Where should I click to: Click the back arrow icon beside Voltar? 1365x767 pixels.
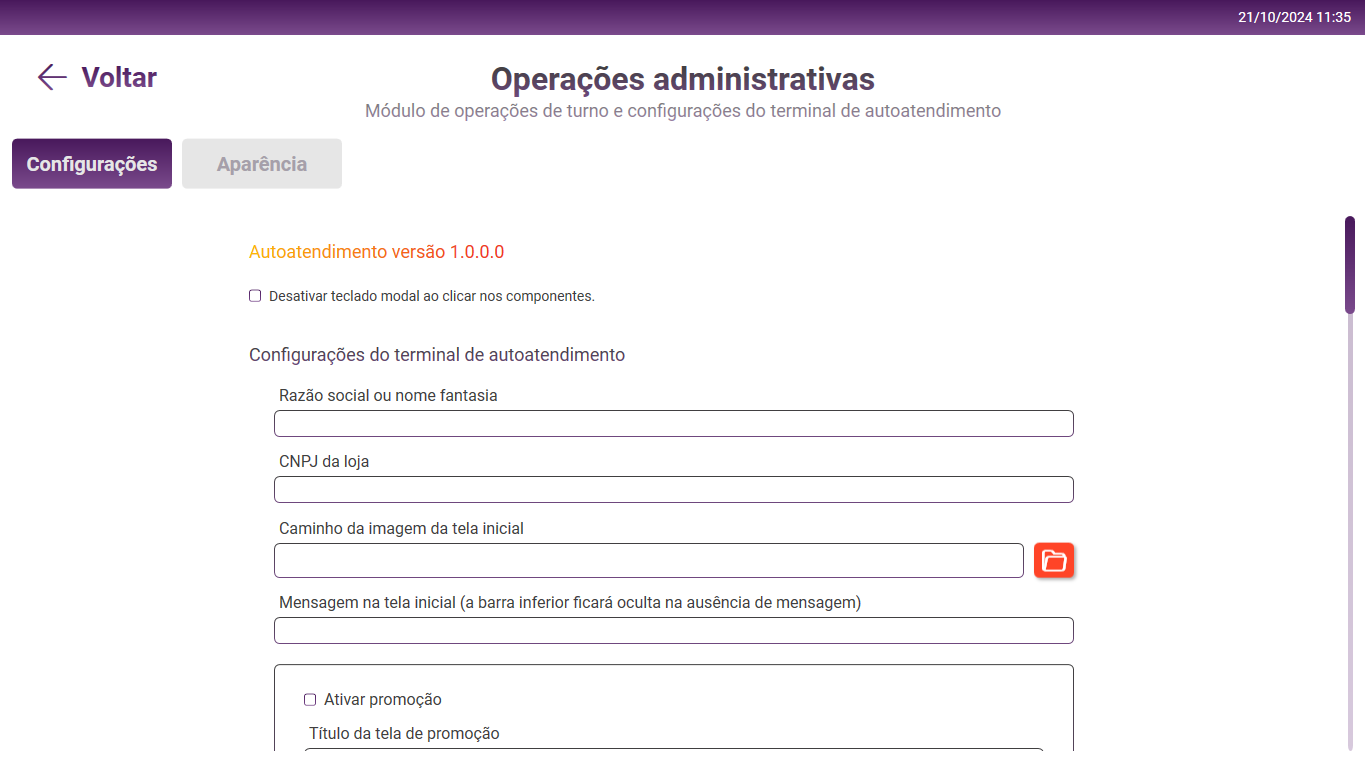52,77
